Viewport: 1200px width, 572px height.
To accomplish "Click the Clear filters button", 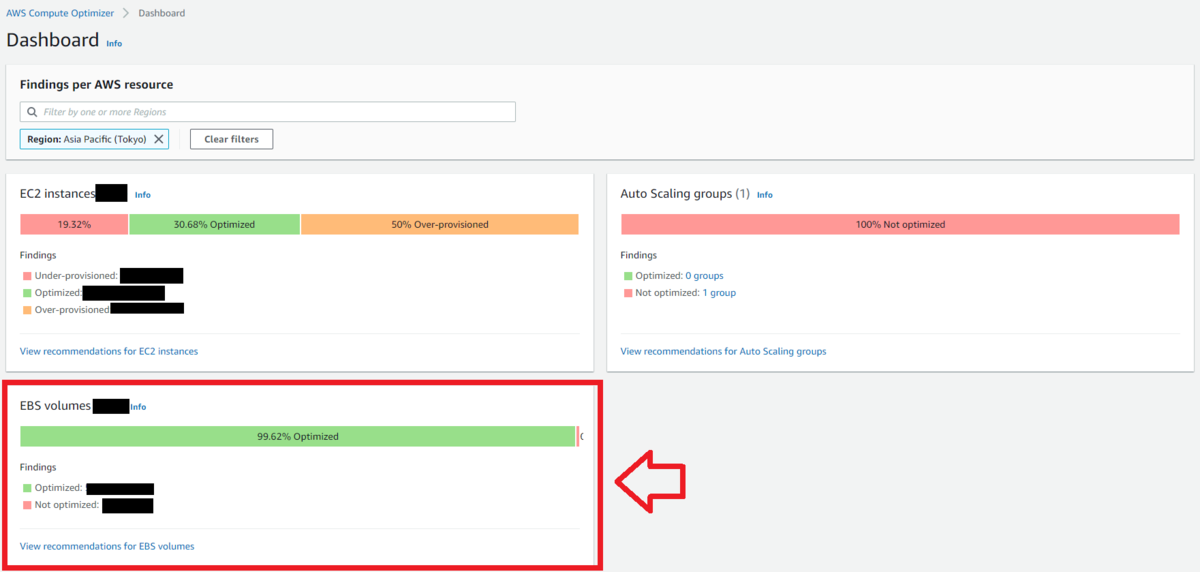I will pos(231,139).
